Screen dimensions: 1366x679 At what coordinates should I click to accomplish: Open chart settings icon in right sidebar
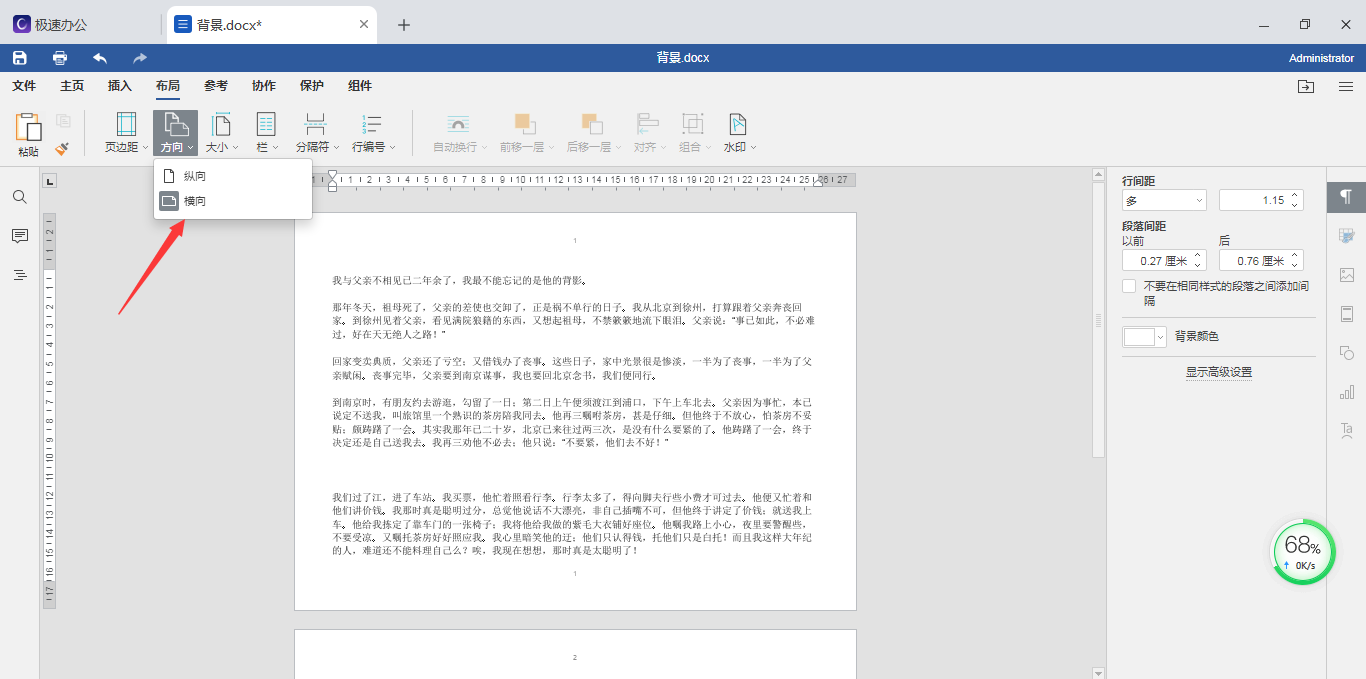(x=1346, y=392)
